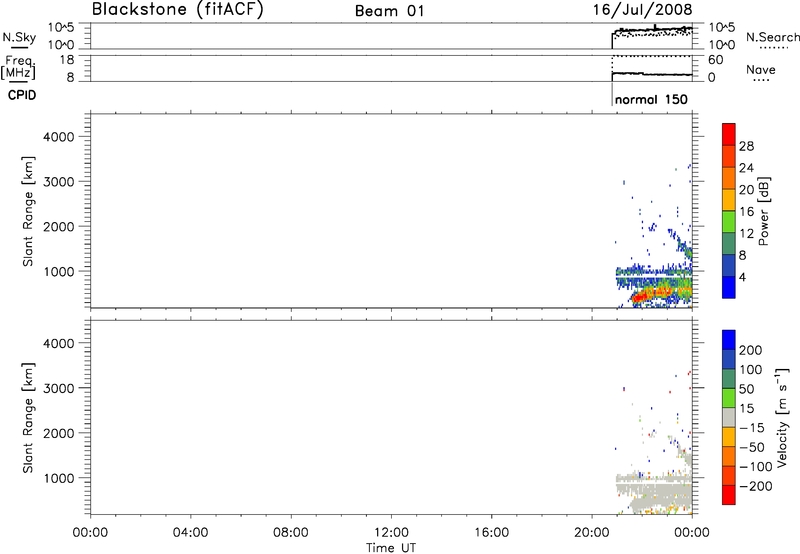Select the 'N.Search' legend label
Screen dimensions: 800x554
tap(773, 37)
